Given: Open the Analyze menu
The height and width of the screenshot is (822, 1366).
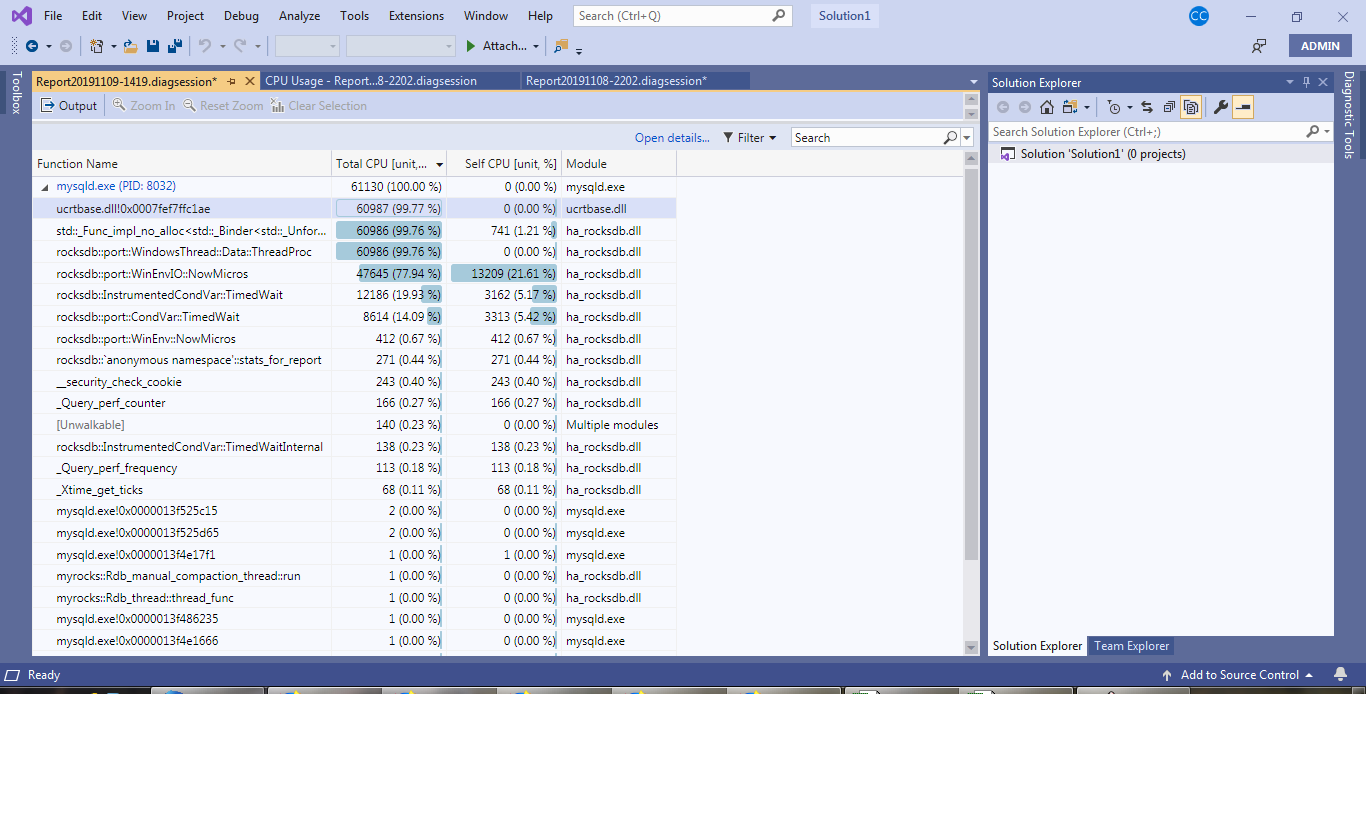Looking at the screenshot, I should tap(299, 16).
